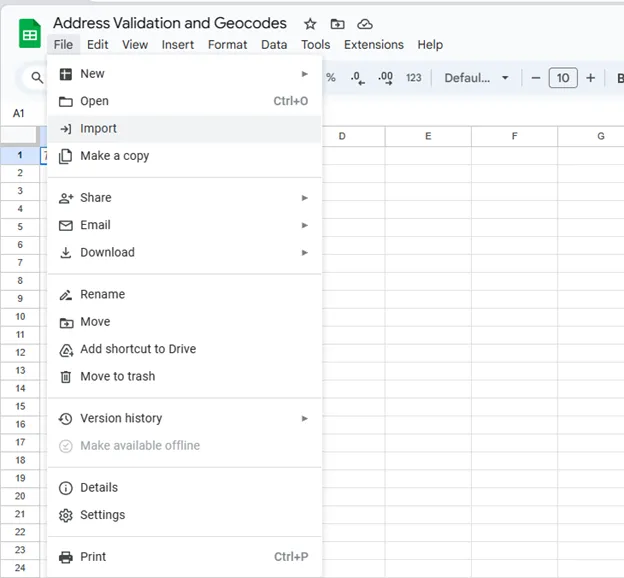Select the column E header
The image size is (624, 578).
(x=428, y=136)
